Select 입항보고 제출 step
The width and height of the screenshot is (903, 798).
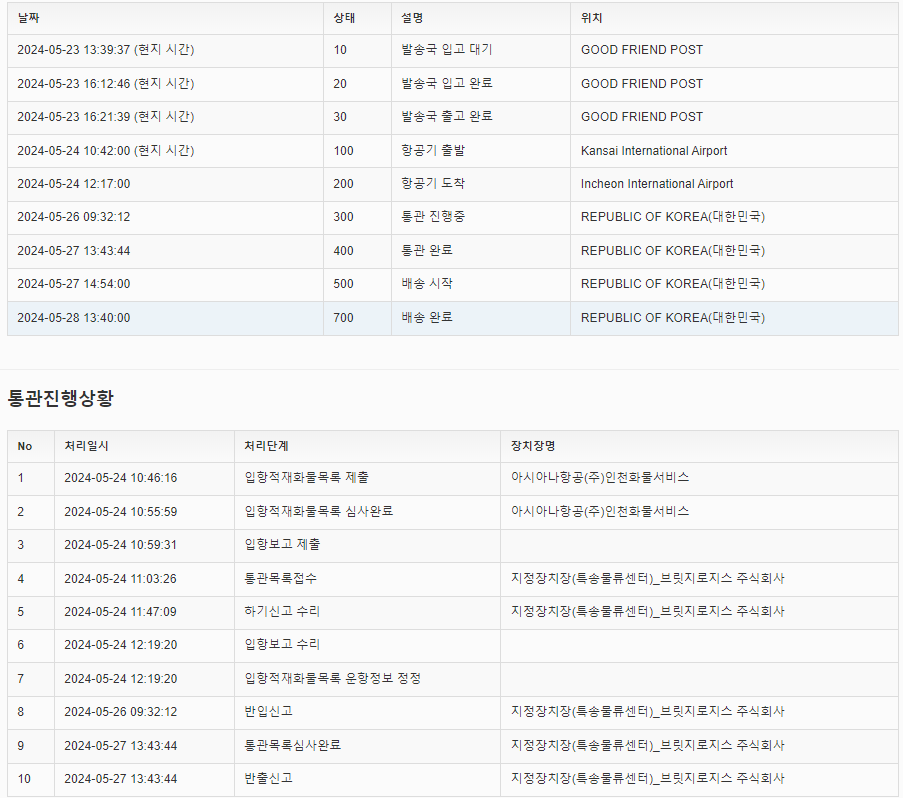coord(282,544)
